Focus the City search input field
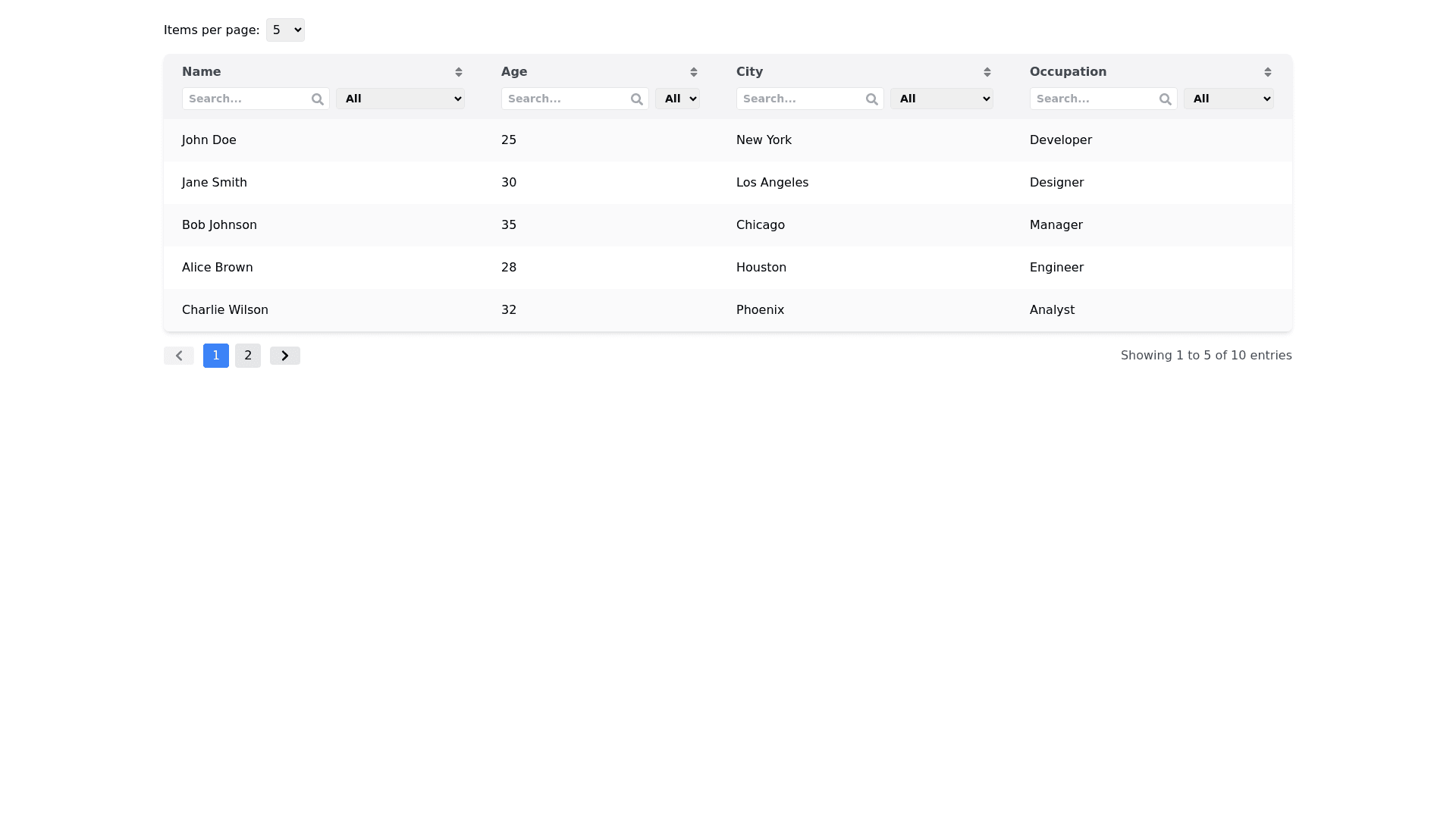 click(x=799, y=99)
